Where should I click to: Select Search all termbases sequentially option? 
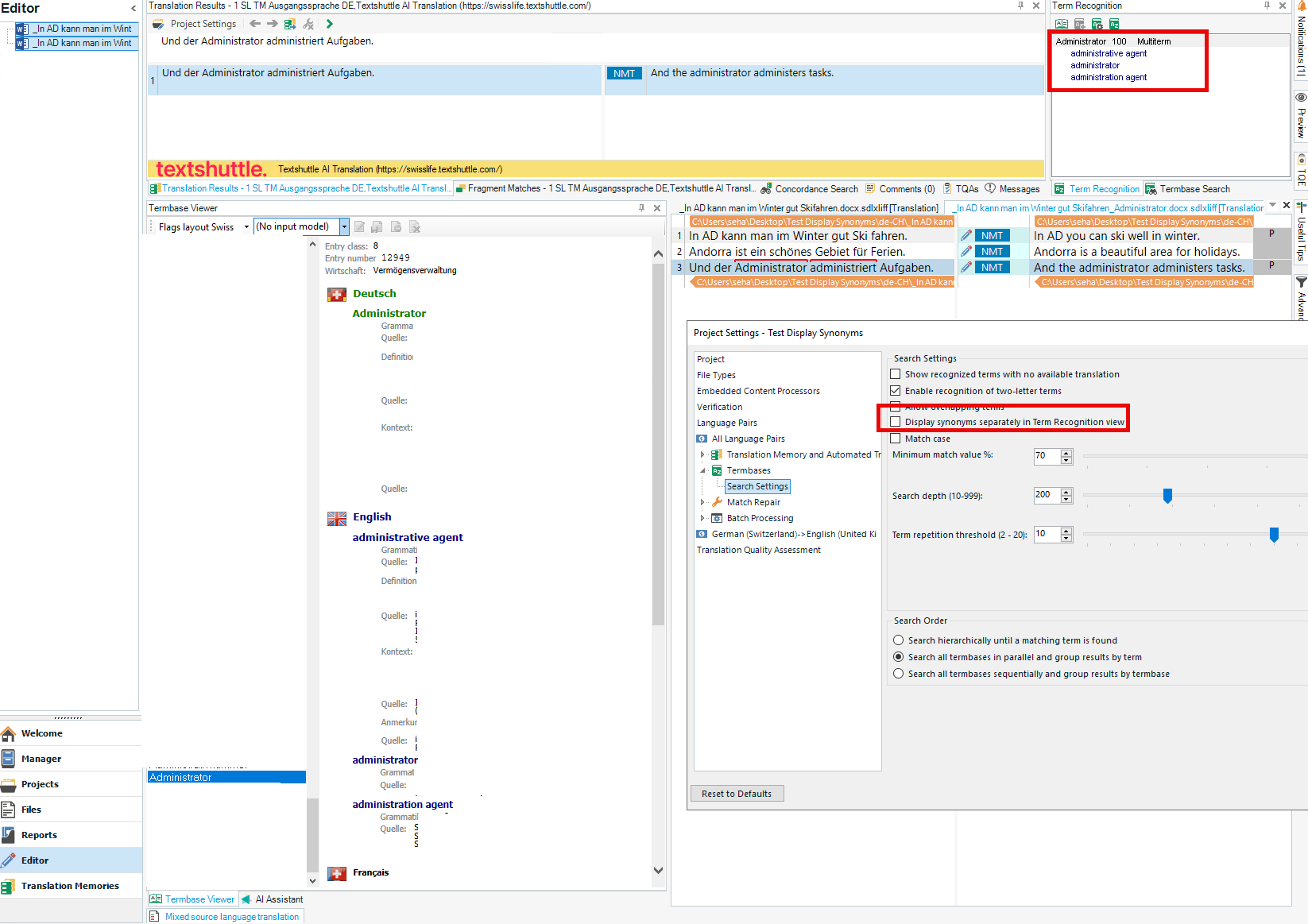tap(899, 674)
